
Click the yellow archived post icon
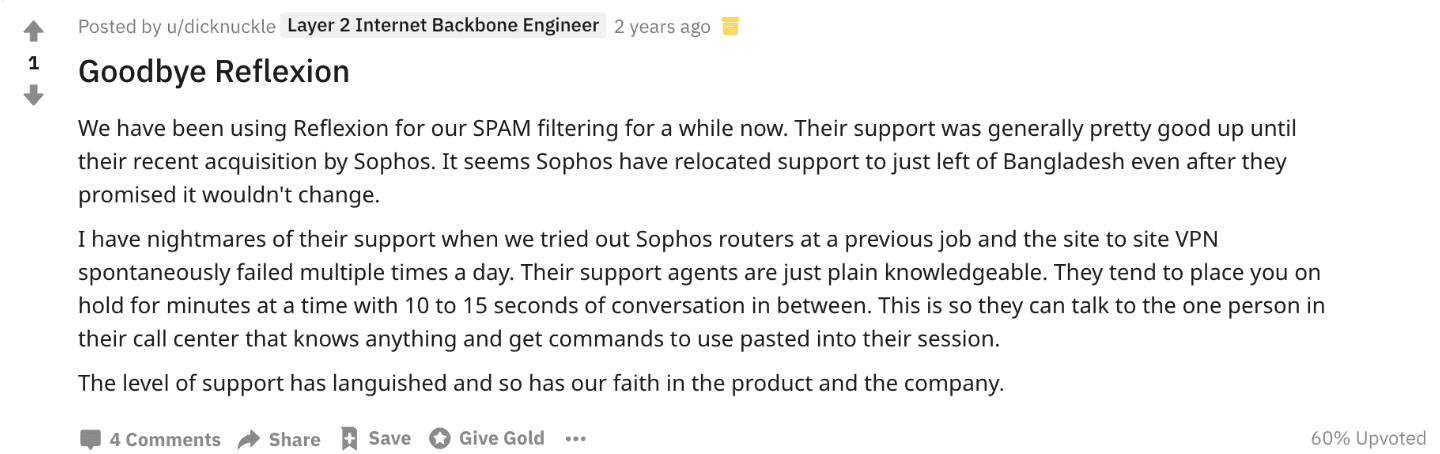pyautogui.click(x=731, y=26)
